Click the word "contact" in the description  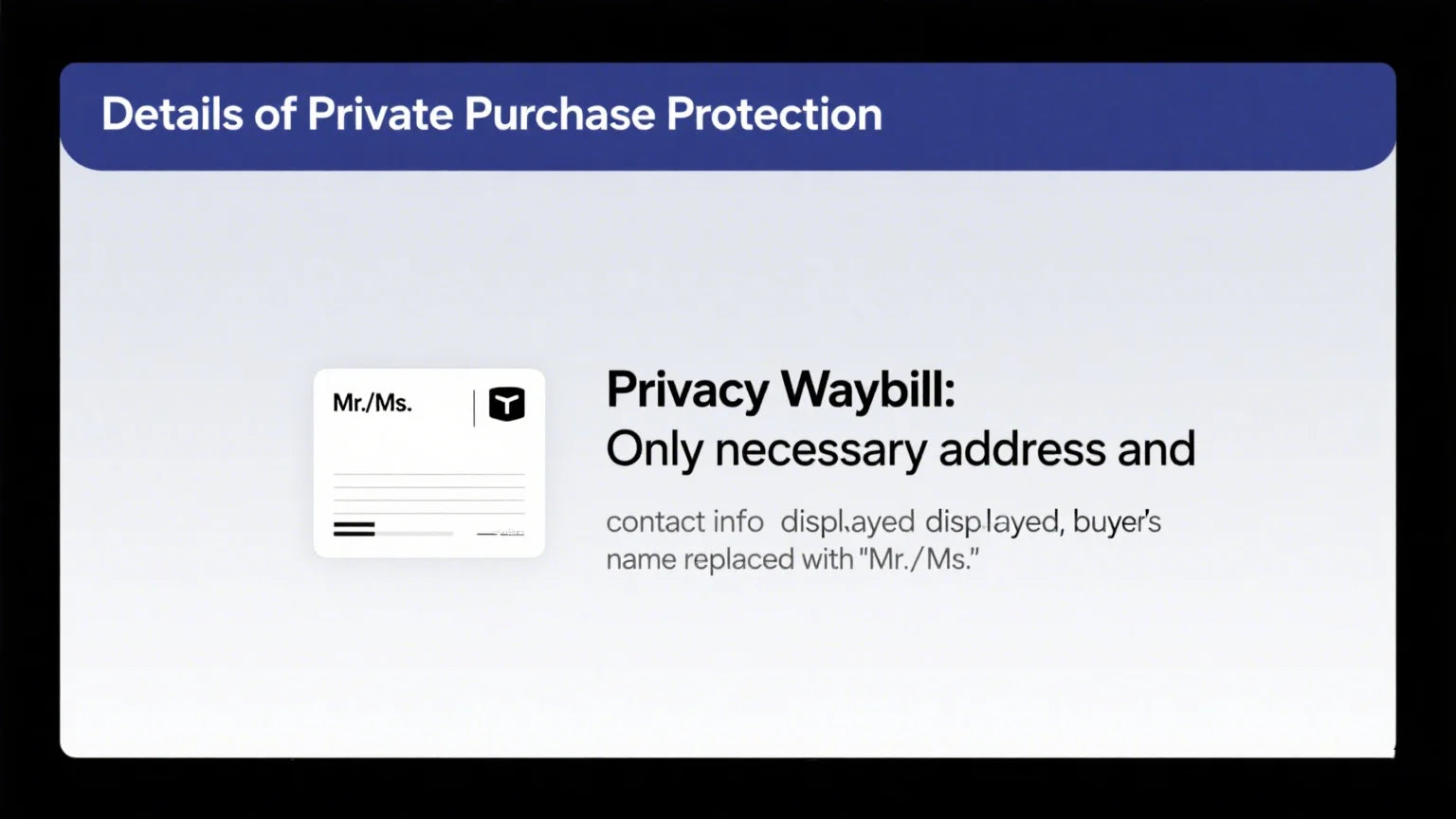coord(644,521)
